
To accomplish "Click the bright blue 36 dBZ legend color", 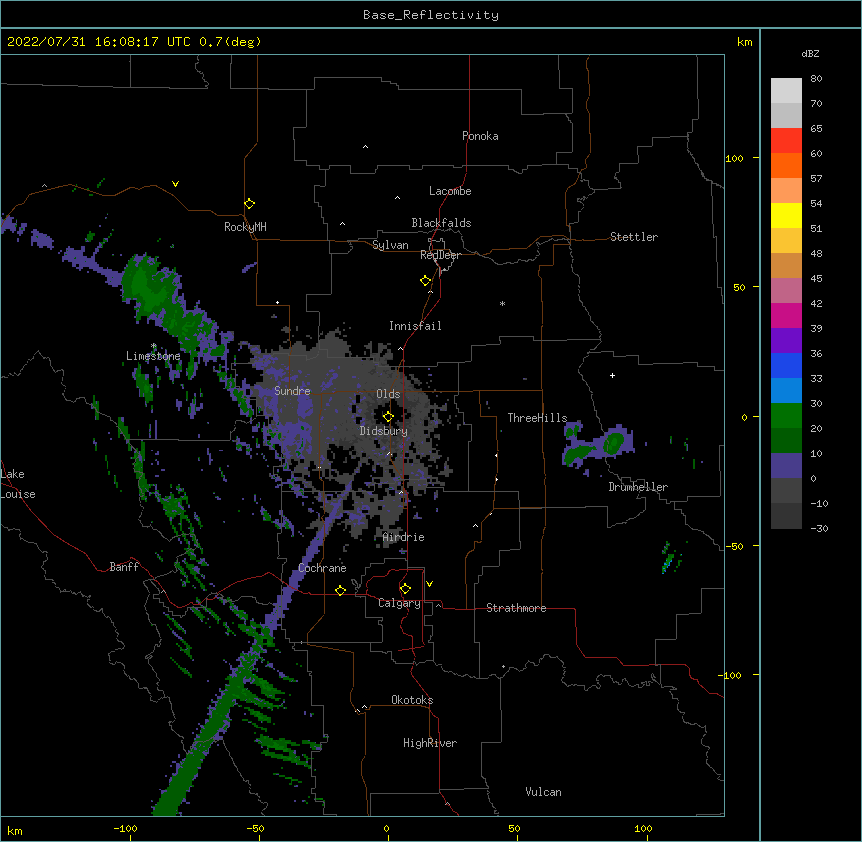I will tap(786, 365).
